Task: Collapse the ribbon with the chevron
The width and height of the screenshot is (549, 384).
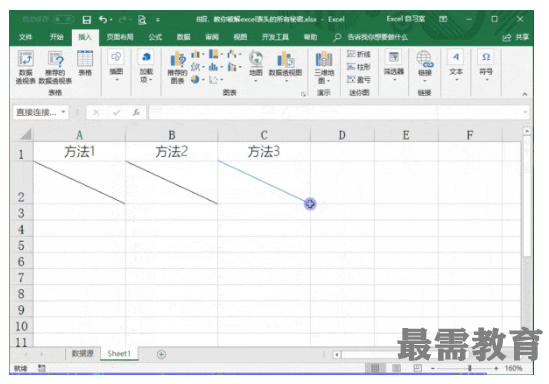Action: coord(524,94)
